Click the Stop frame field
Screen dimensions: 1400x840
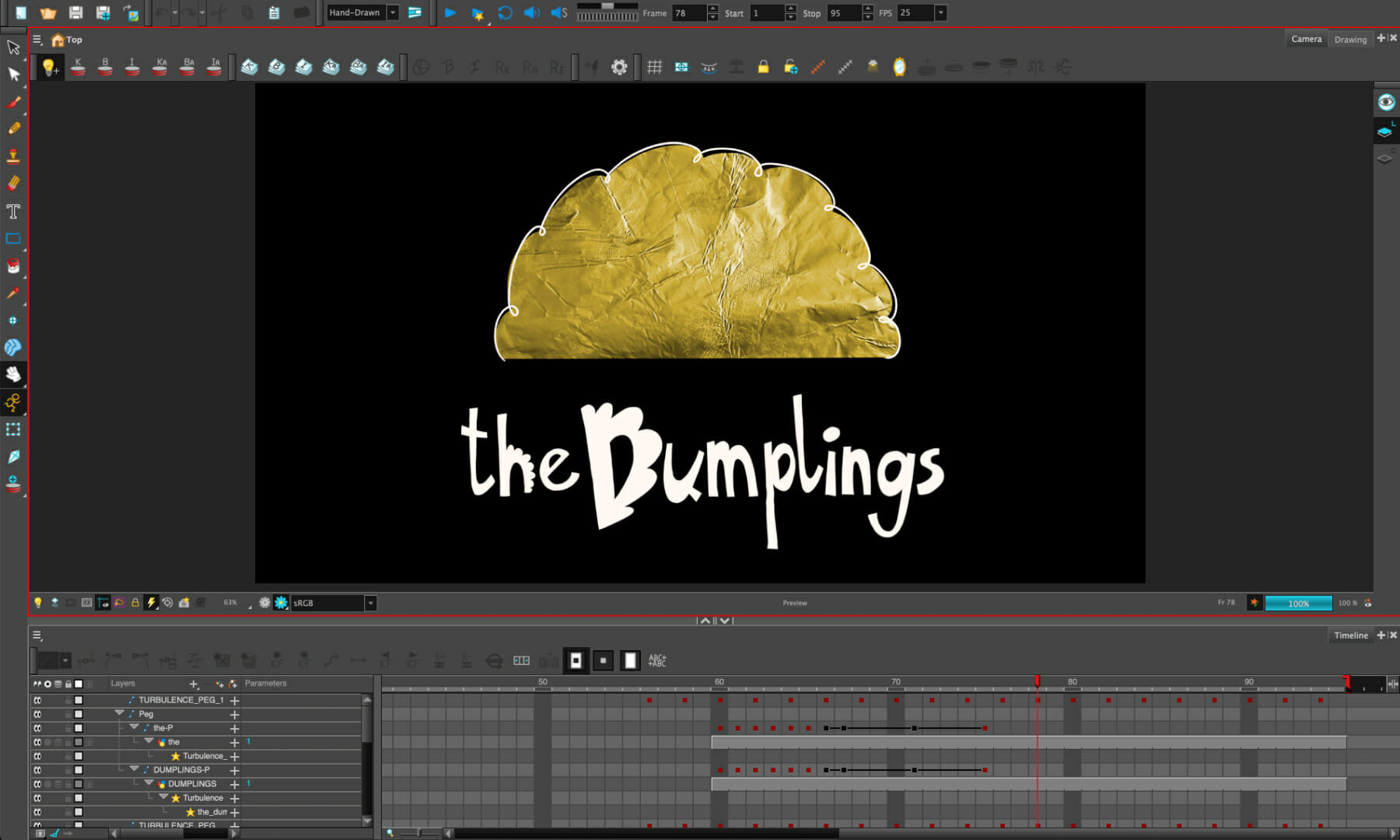[x=845, y=12]
